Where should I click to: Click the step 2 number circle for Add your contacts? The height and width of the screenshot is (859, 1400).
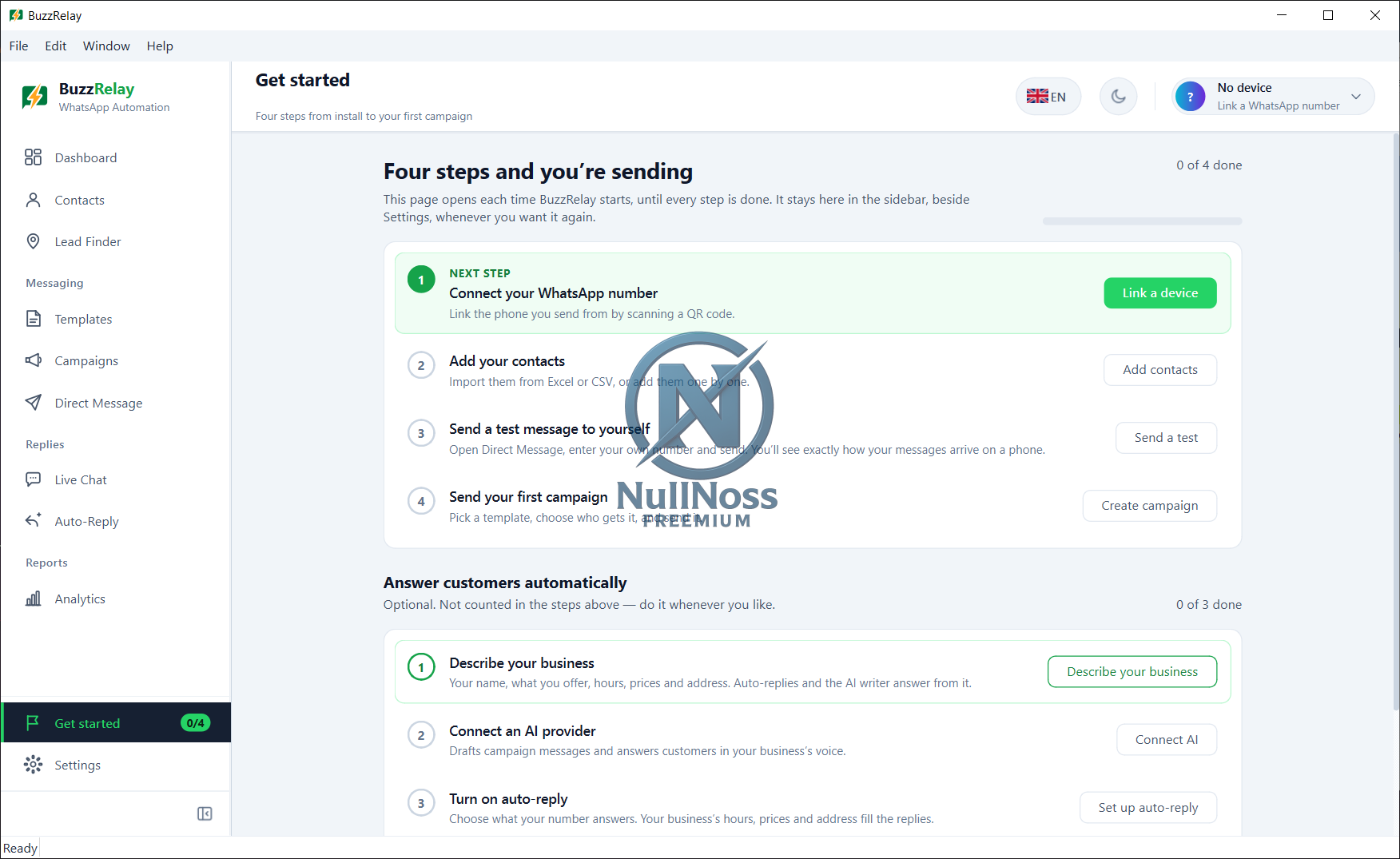421,366
